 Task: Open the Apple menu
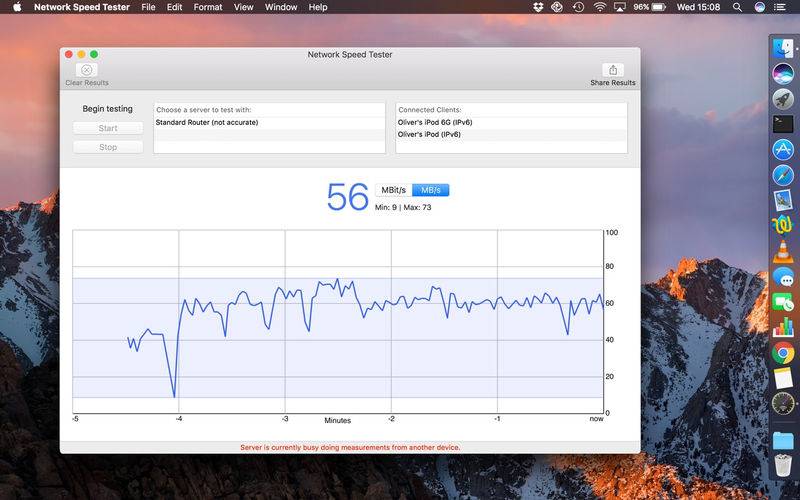tap(17, 7)
